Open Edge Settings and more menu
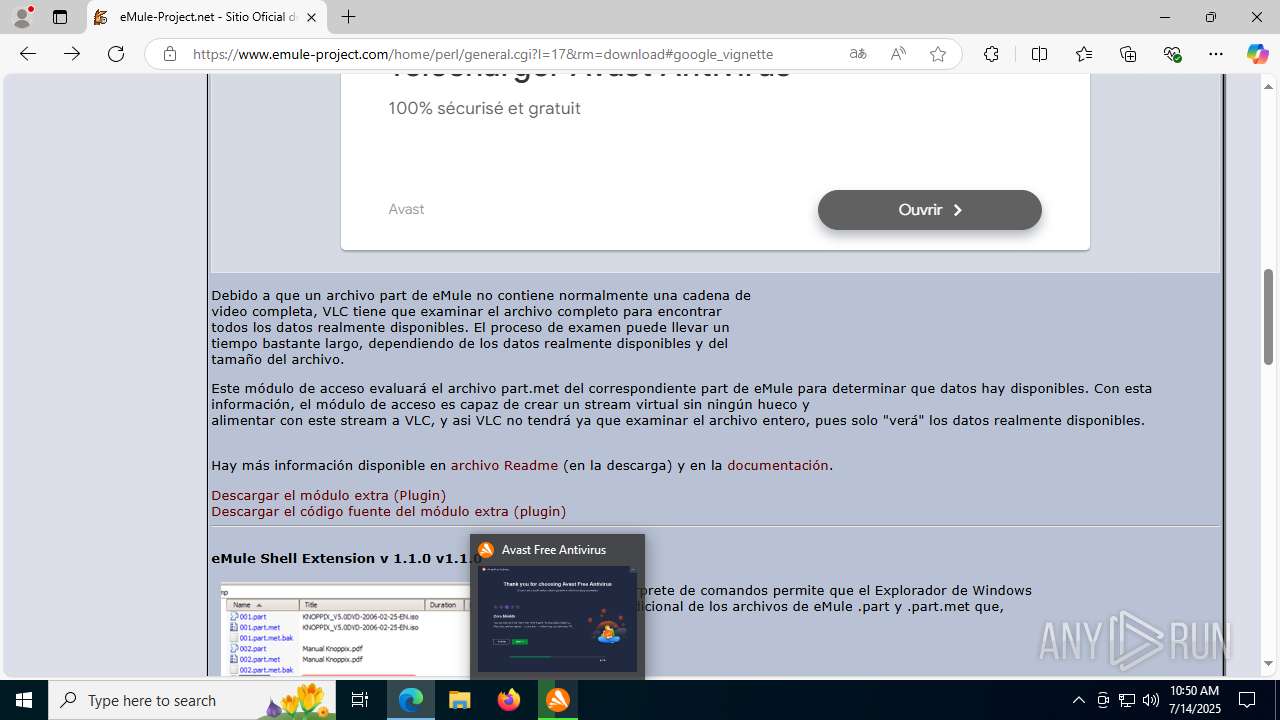The width and height of the screenshot is (1280, 720). (1216, 54)
